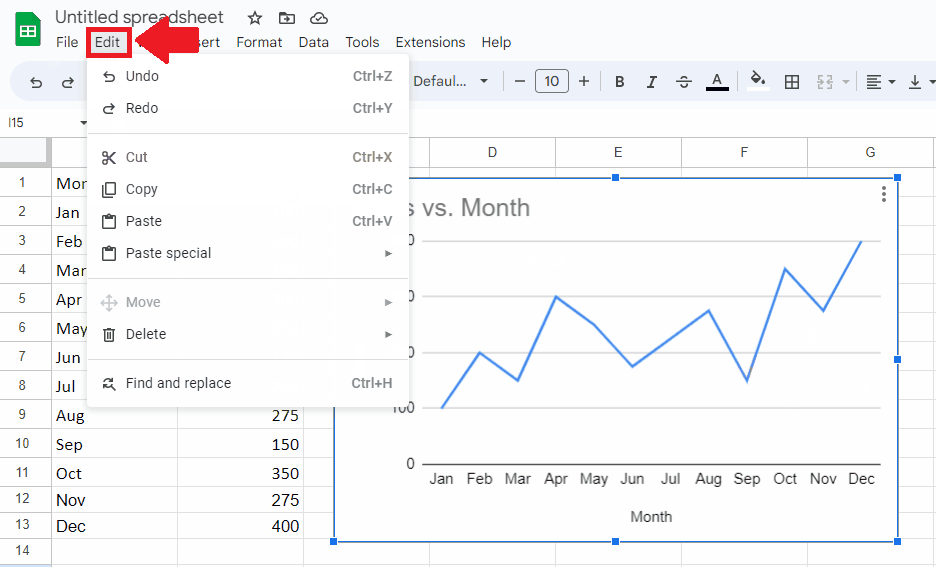The image size is (936, 567).
Task: Click the Month axis title on chart
Action: (651, 517)
